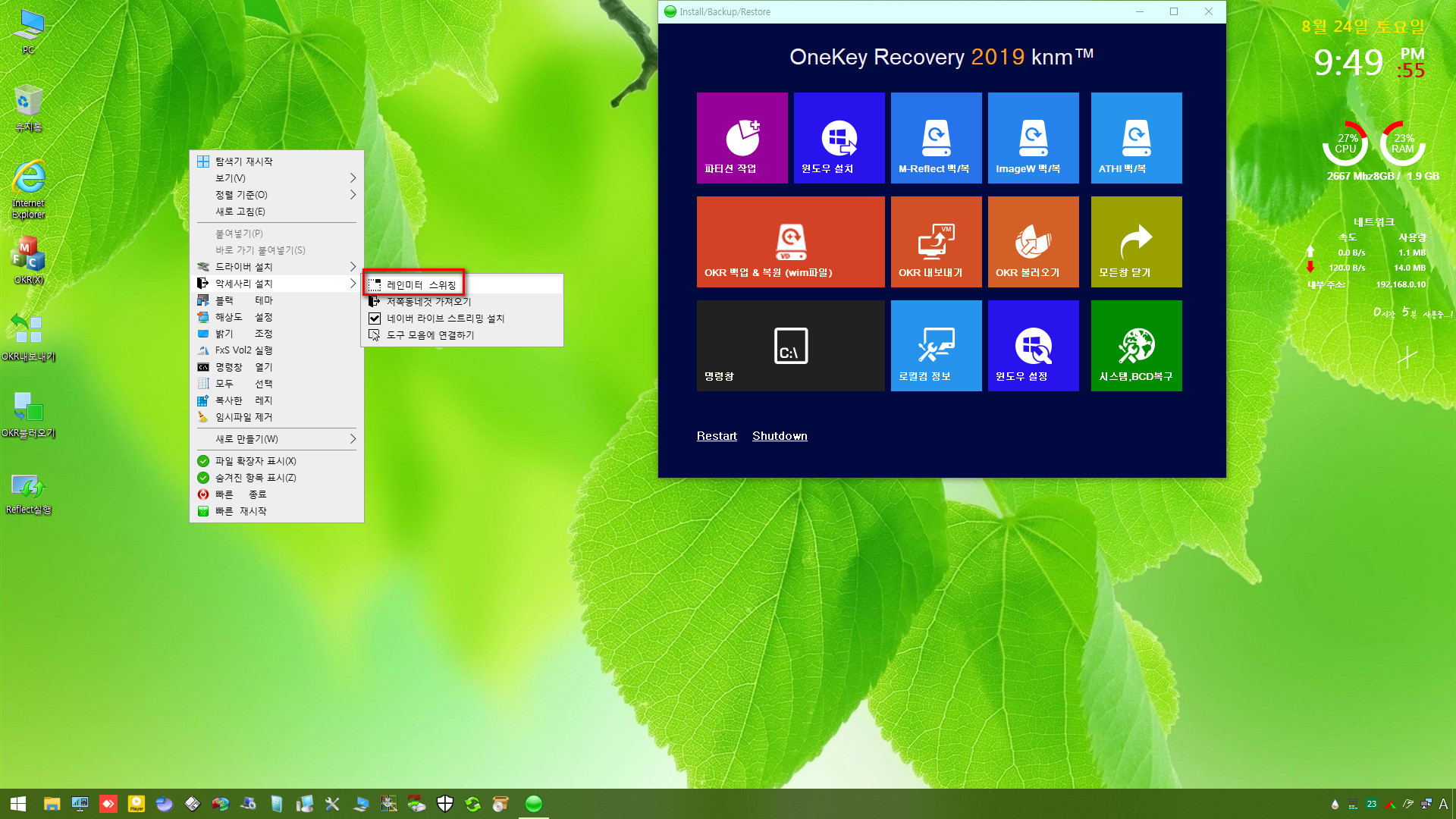The image size is (1456, 819).
Task: Click the green sync arrows taskbar icon
Action: (x=473, y=804)
